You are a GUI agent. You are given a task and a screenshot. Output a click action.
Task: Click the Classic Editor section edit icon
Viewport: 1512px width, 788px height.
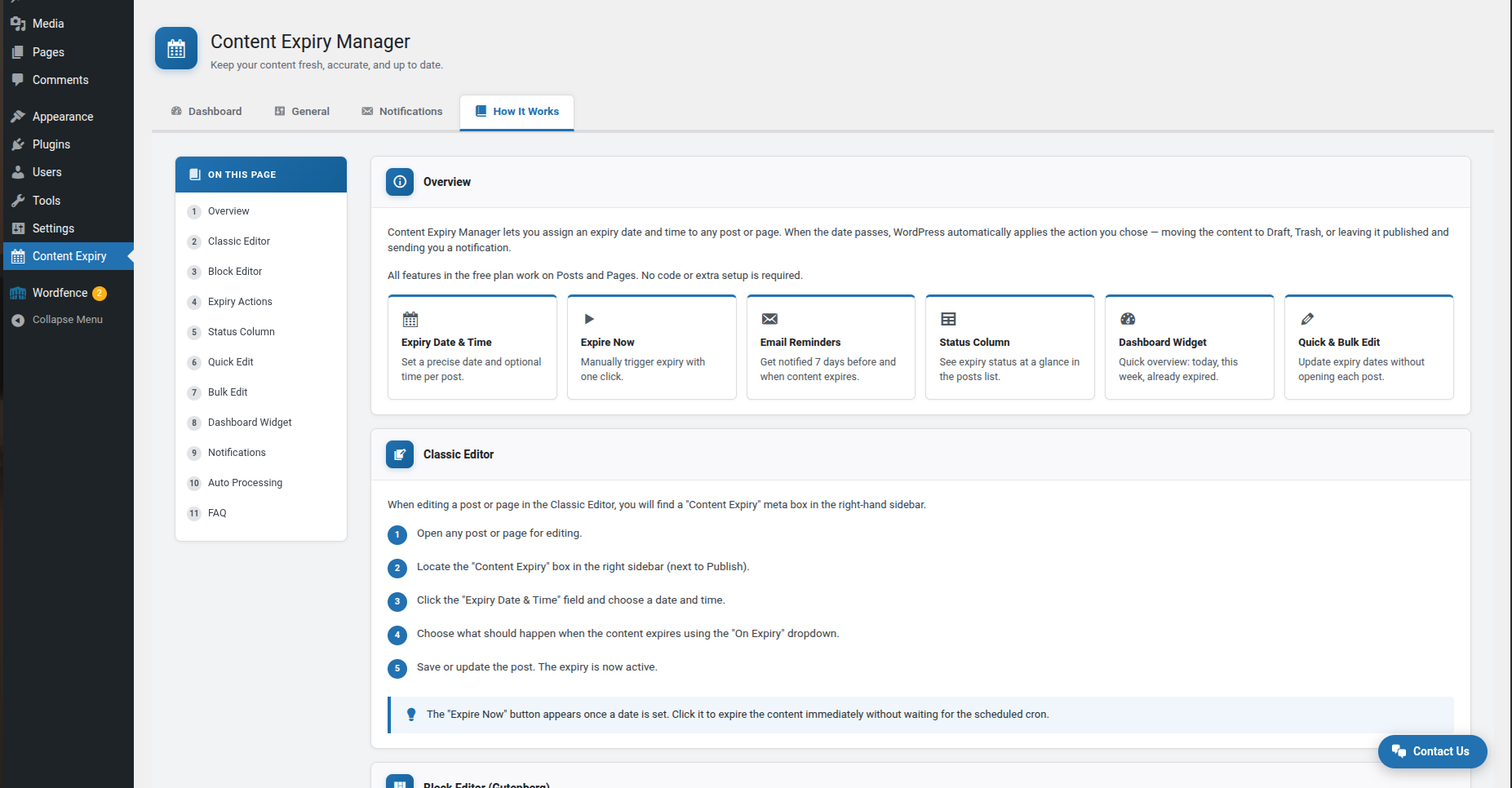click(400, 454)
